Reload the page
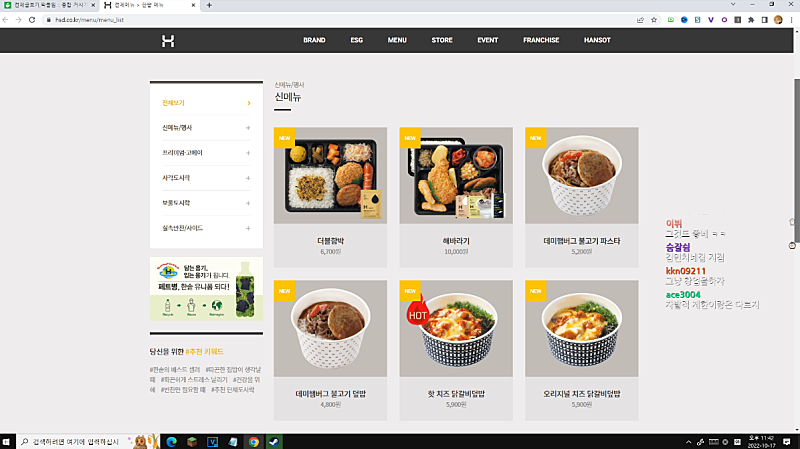Image resolution: width=800 pixels, height=449 pixels. [x=32, y=20]
